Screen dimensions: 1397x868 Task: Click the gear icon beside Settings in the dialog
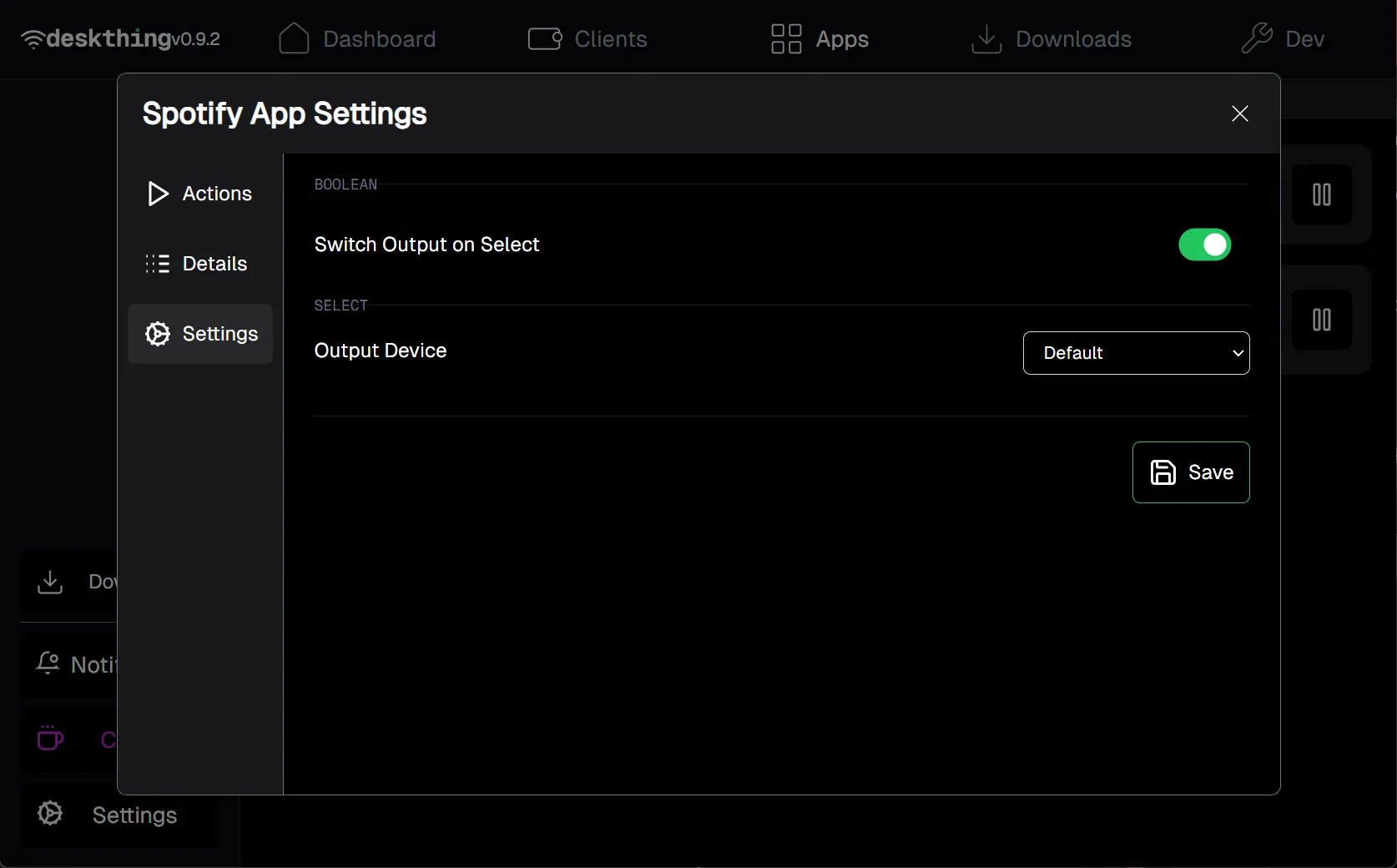[x=158, y=334]
